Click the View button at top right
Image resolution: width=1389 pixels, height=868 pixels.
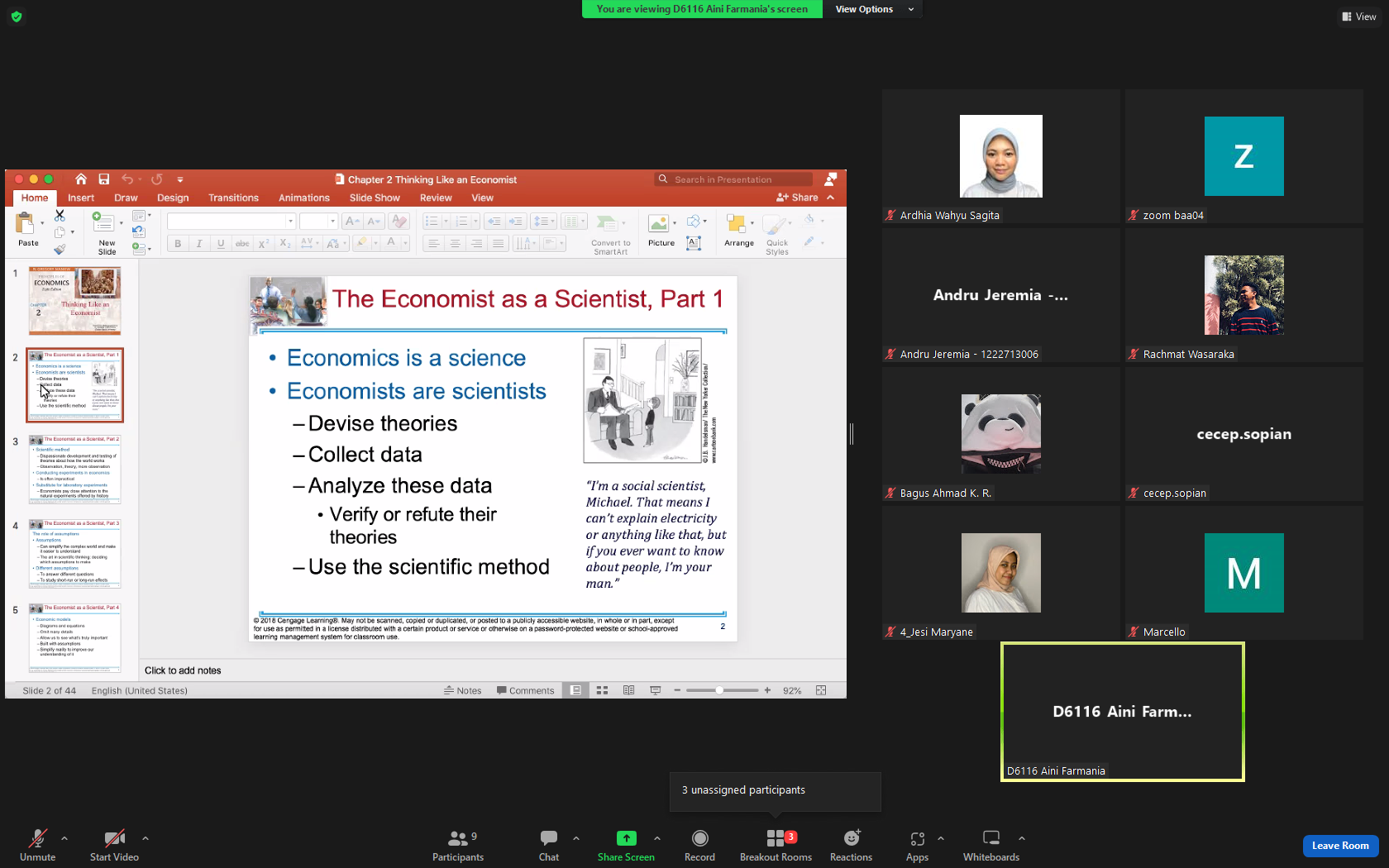tap(1359, 17)
